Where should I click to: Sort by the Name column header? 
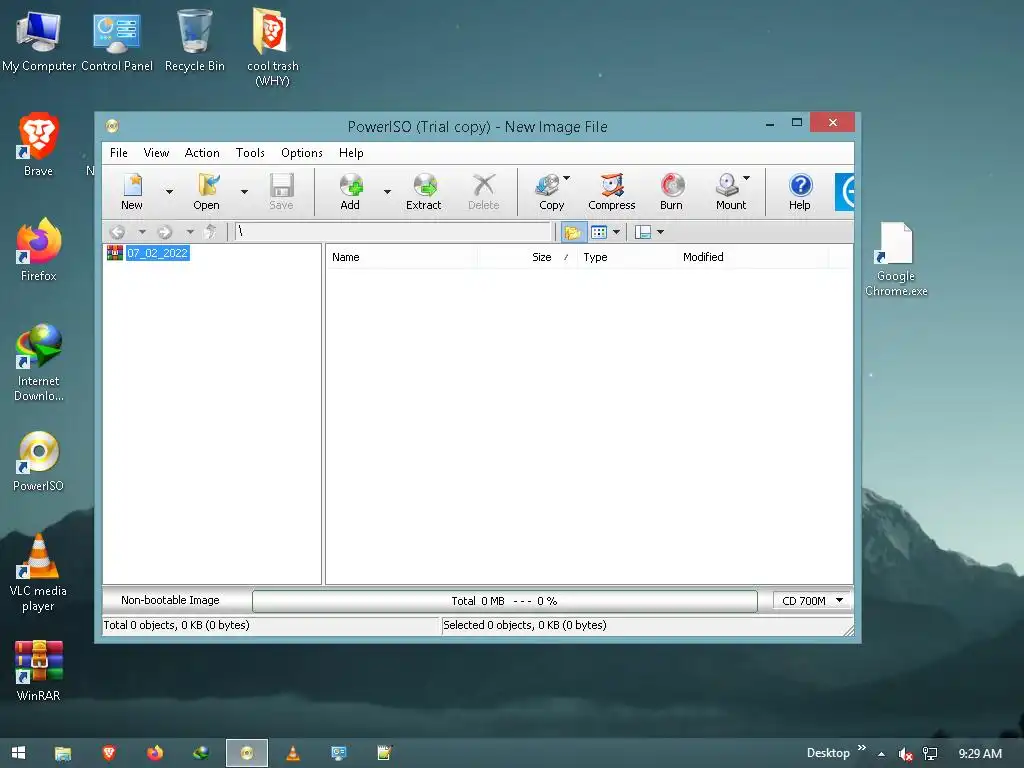[x=401, y=257]
